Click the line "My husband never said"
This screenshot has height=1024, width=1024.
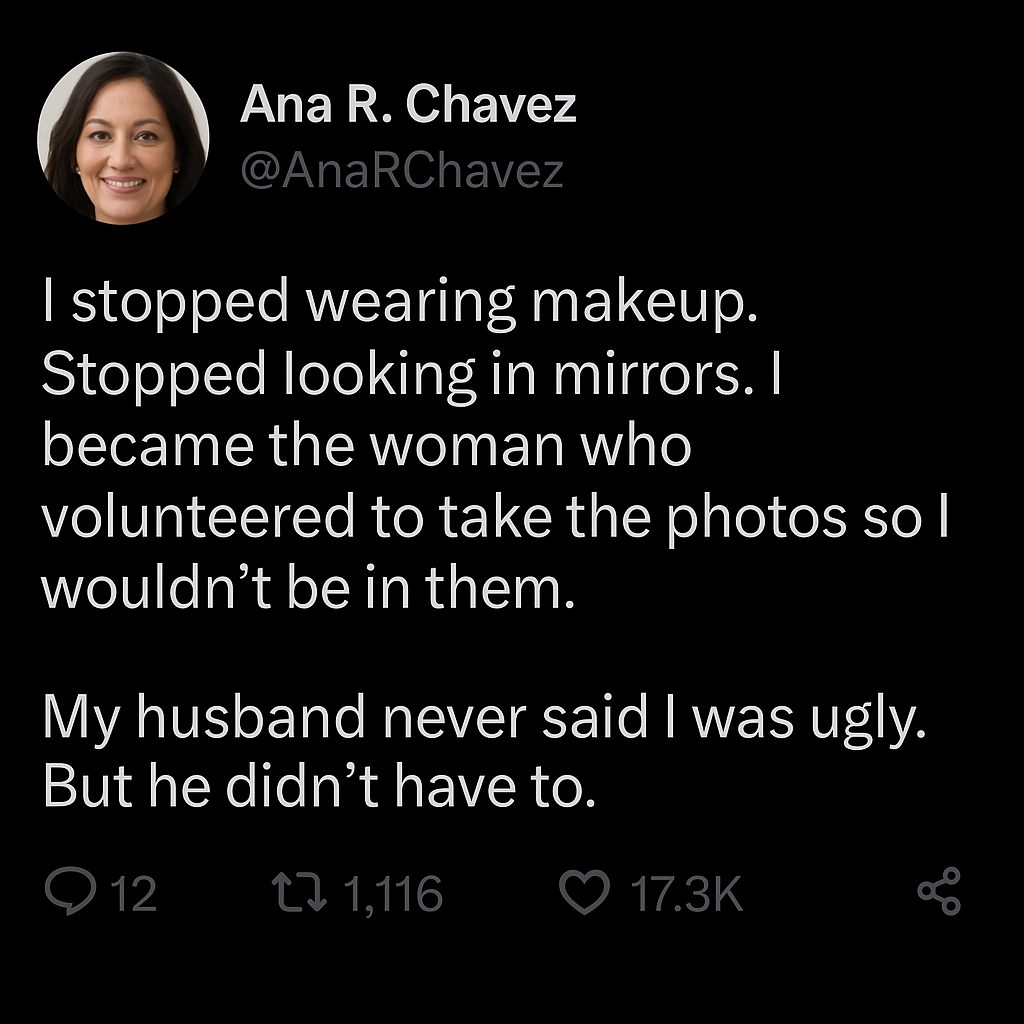click(486, 718)
